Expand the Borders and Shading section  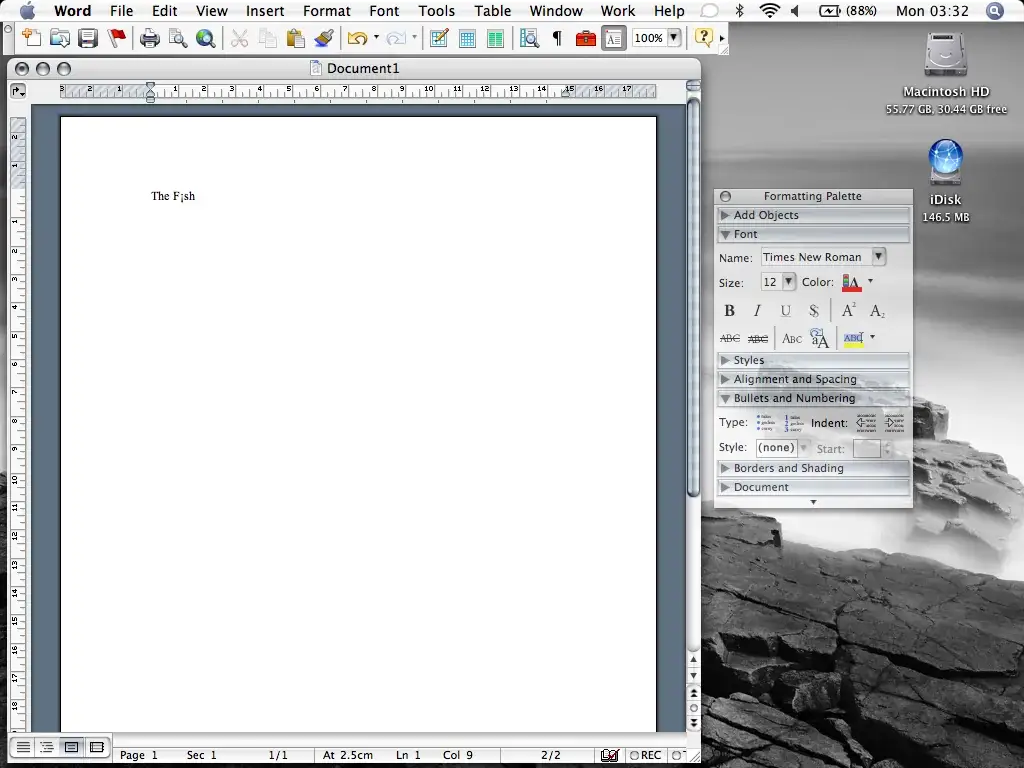point(790,468)
